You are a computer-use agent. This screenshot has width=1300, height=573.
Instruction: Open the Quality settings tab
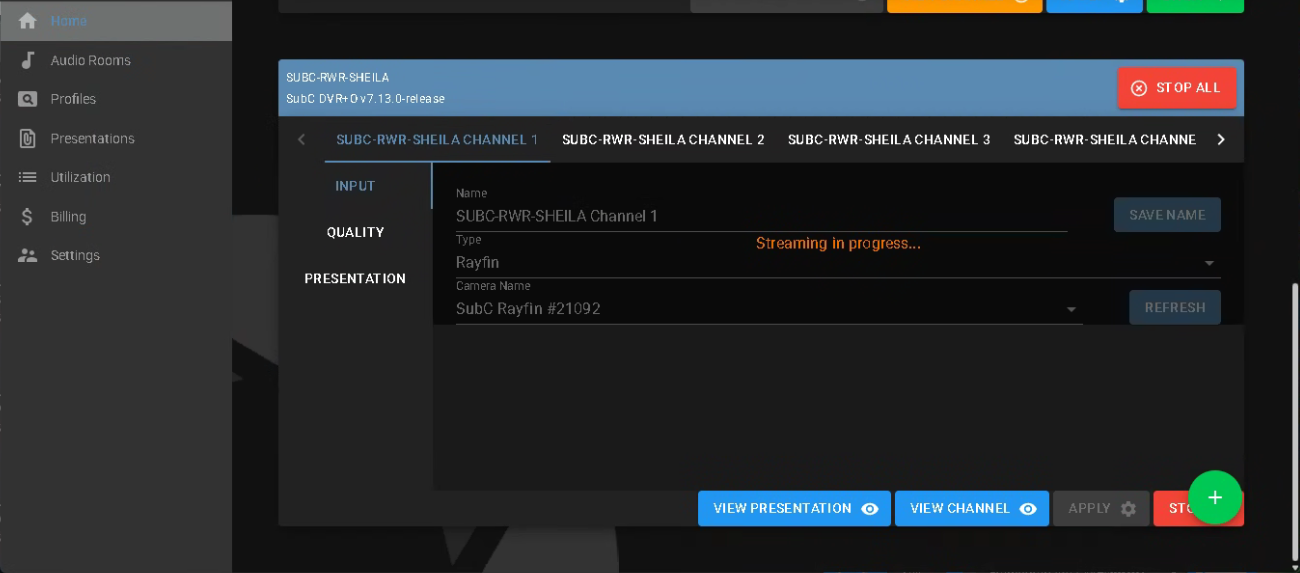355,232
